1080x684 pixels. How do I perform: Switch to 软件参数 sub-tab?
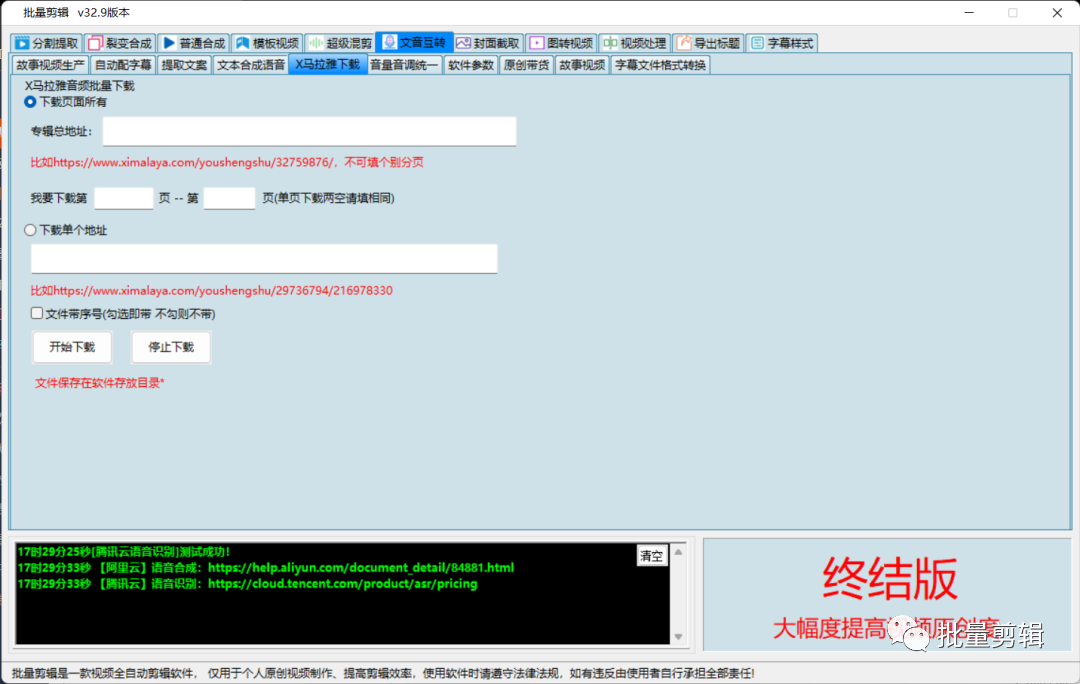tap(470, 65)
